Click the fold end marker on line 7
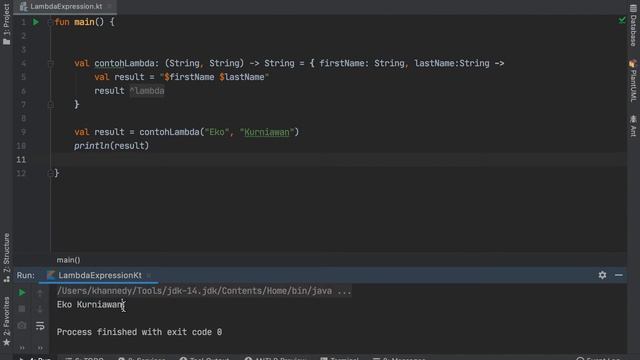 coord(51,105)
